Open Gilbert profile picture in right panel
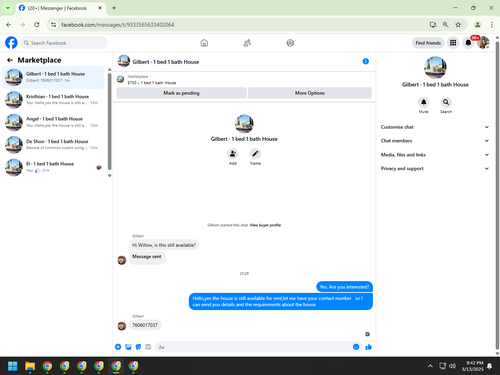The width and height of the screenshot is (500, 375). [435, 67]
